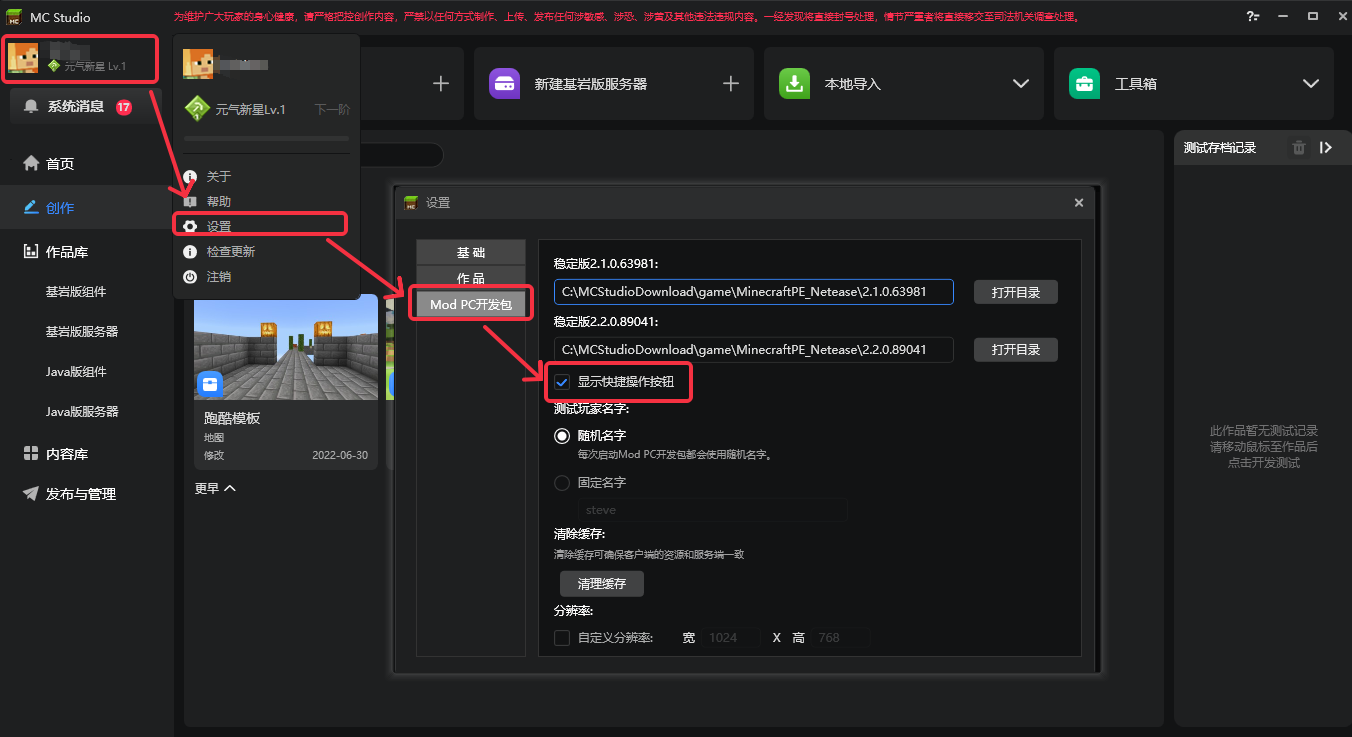This screenshot has height=737, width=1352.
Task: Select the 随机名字 radio button
Action: pos(562,436)
